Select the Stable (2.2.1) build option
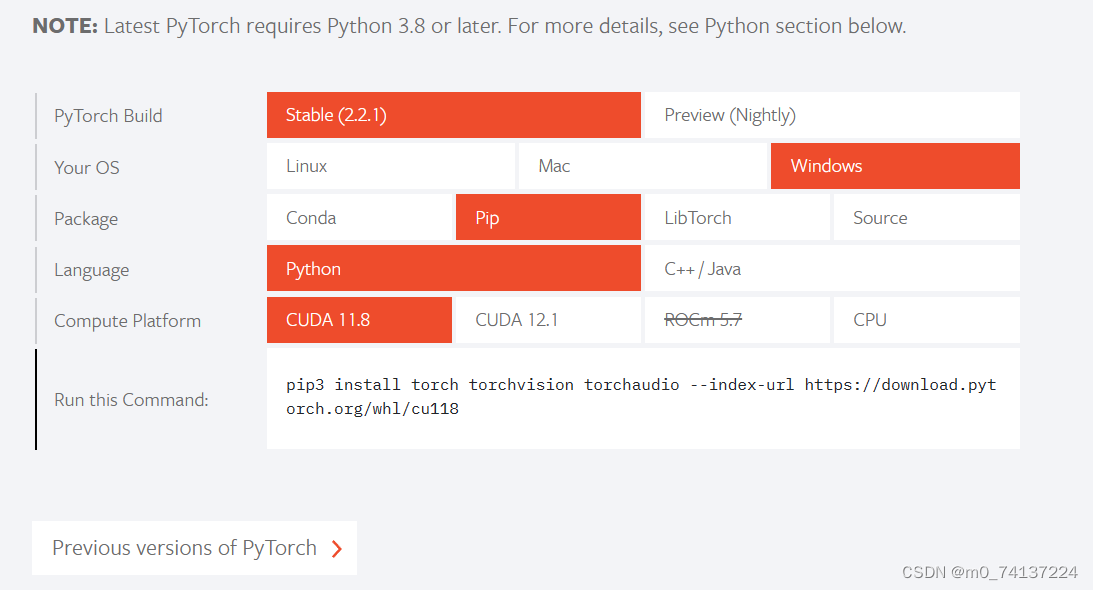Screen dimensions: 1093x590 pos(454,115)
